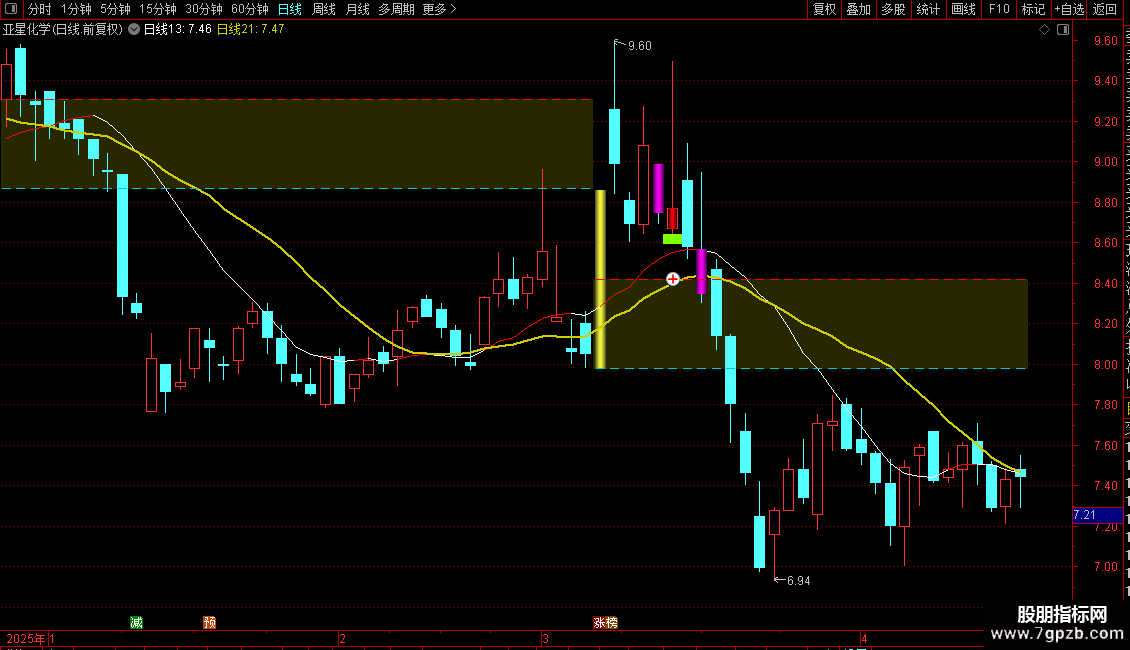This screenshot has height=650, width=1130.
Task: Click the 8.00 price axis label
Action: click(1106, 365)
